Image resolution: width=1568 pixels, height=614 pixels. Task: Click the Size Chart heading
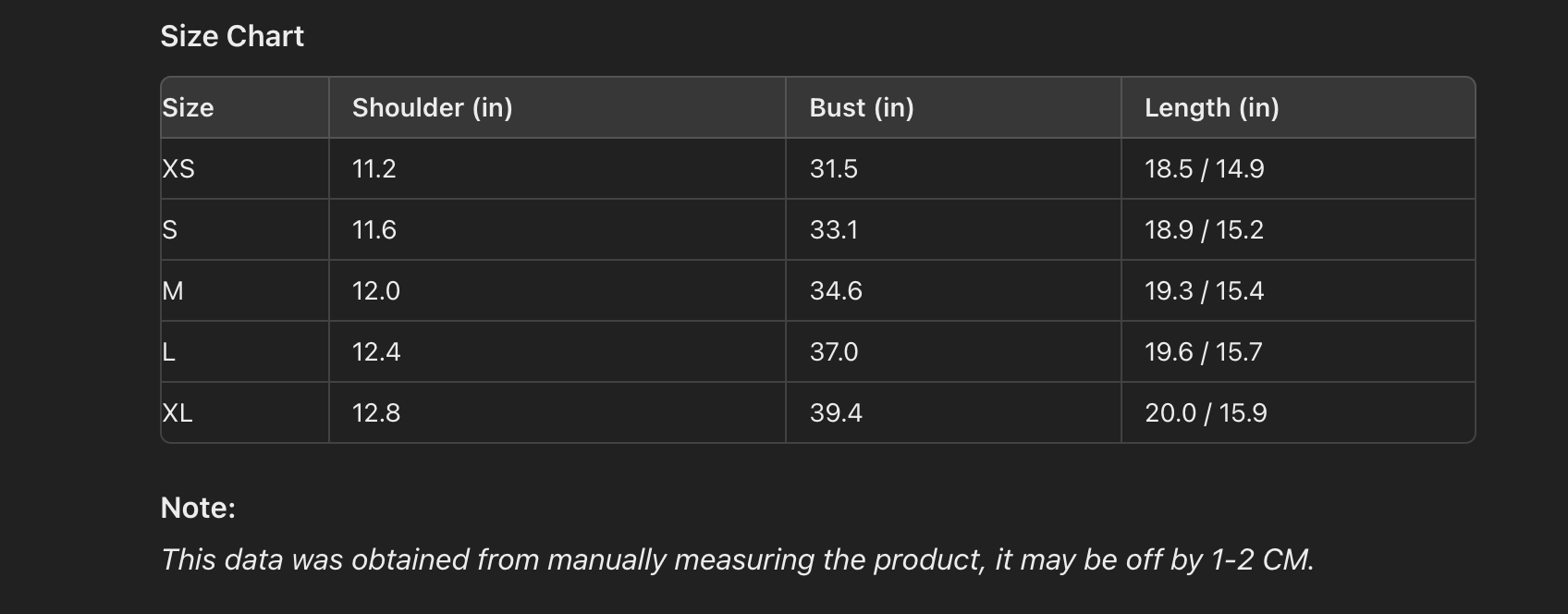click(x=232, y=36)
